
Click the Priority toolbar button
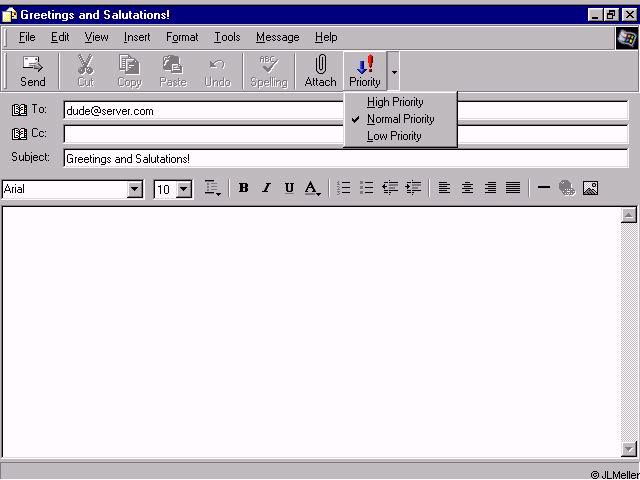[365, 71]
